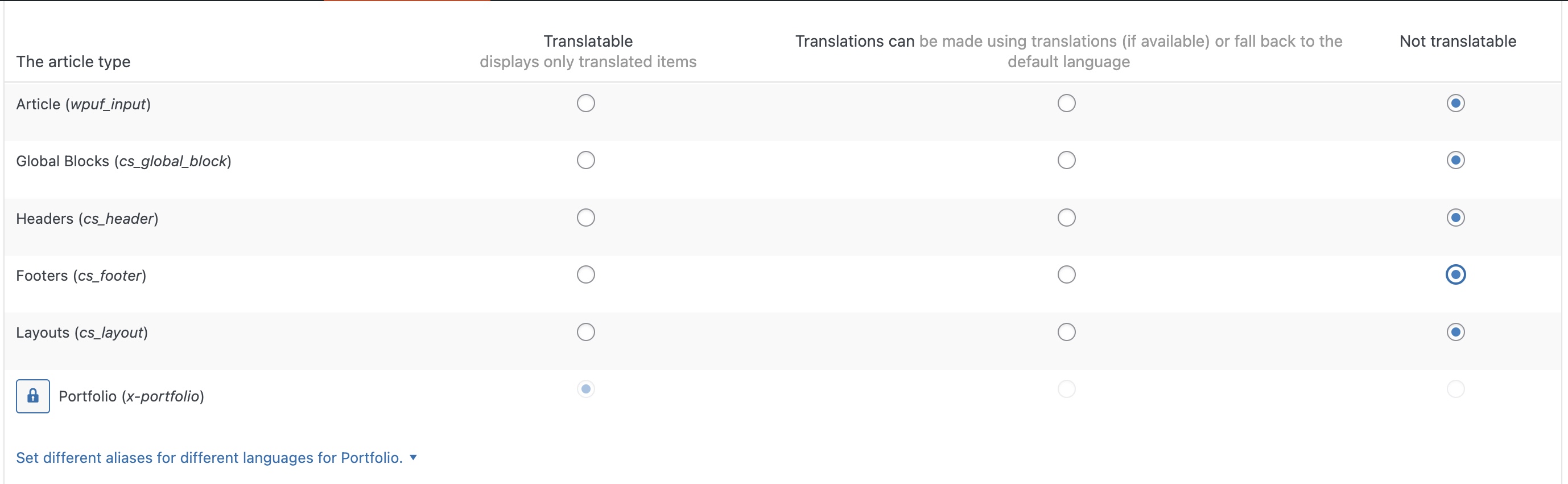Make Layouts (cs_layout) translatable
Image resolution: width=1568 pixels, height=484 pixels.
585,332
